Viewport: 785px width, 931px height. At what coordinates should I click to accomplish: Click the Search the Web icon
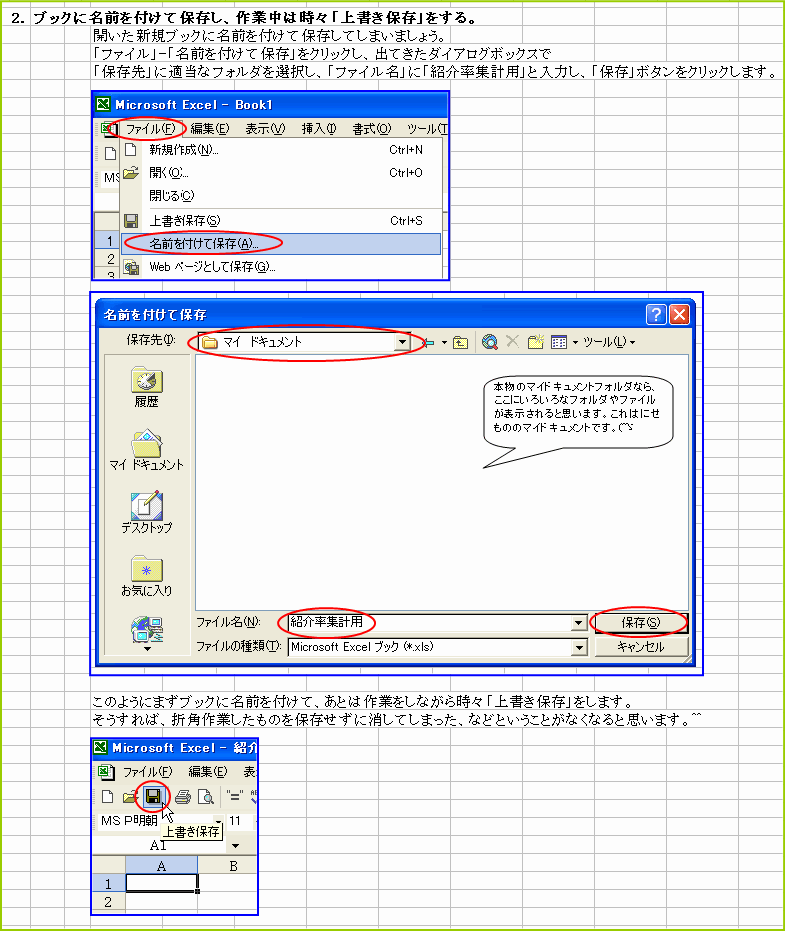[x=489, y=342]
